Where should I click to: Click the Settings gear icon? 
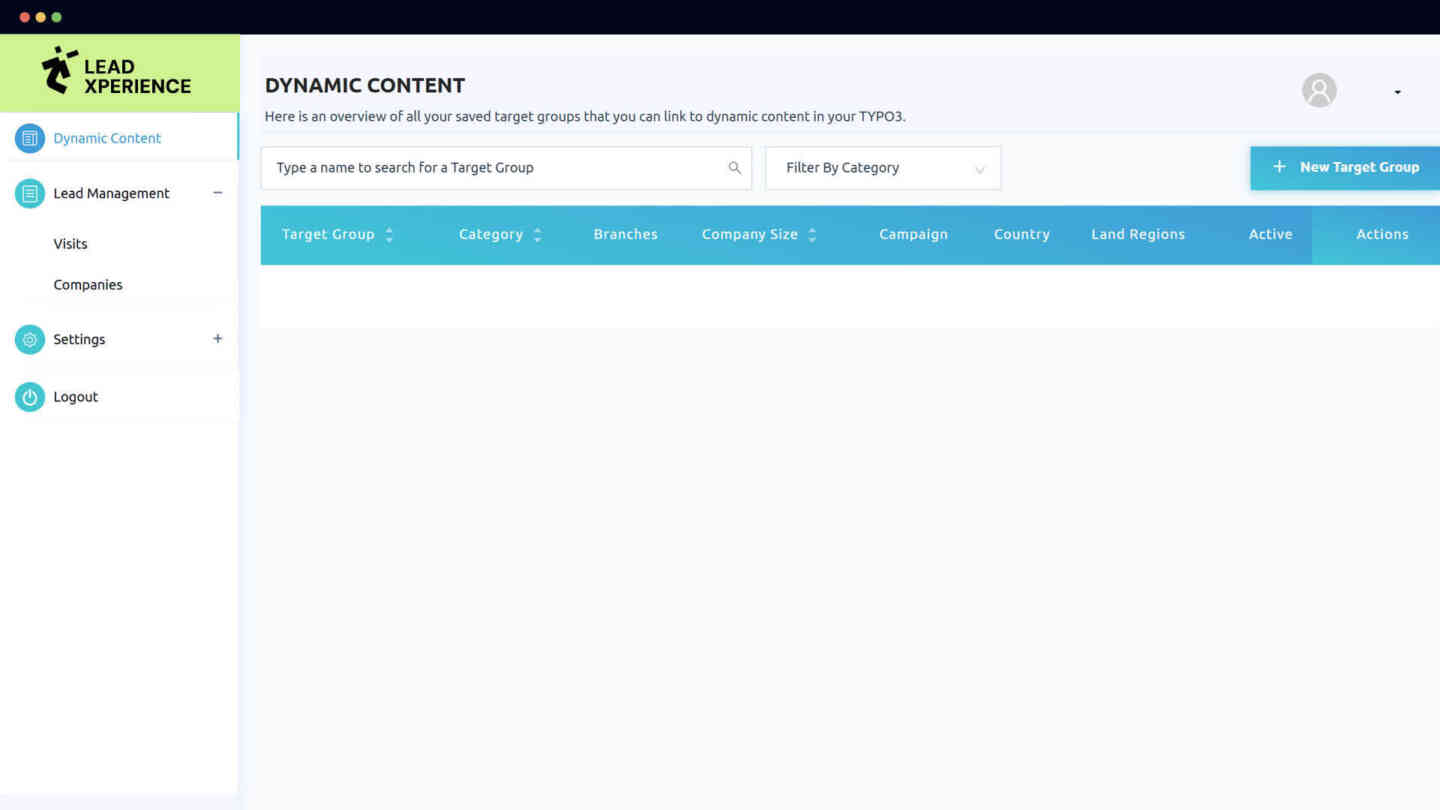(30, 339)
